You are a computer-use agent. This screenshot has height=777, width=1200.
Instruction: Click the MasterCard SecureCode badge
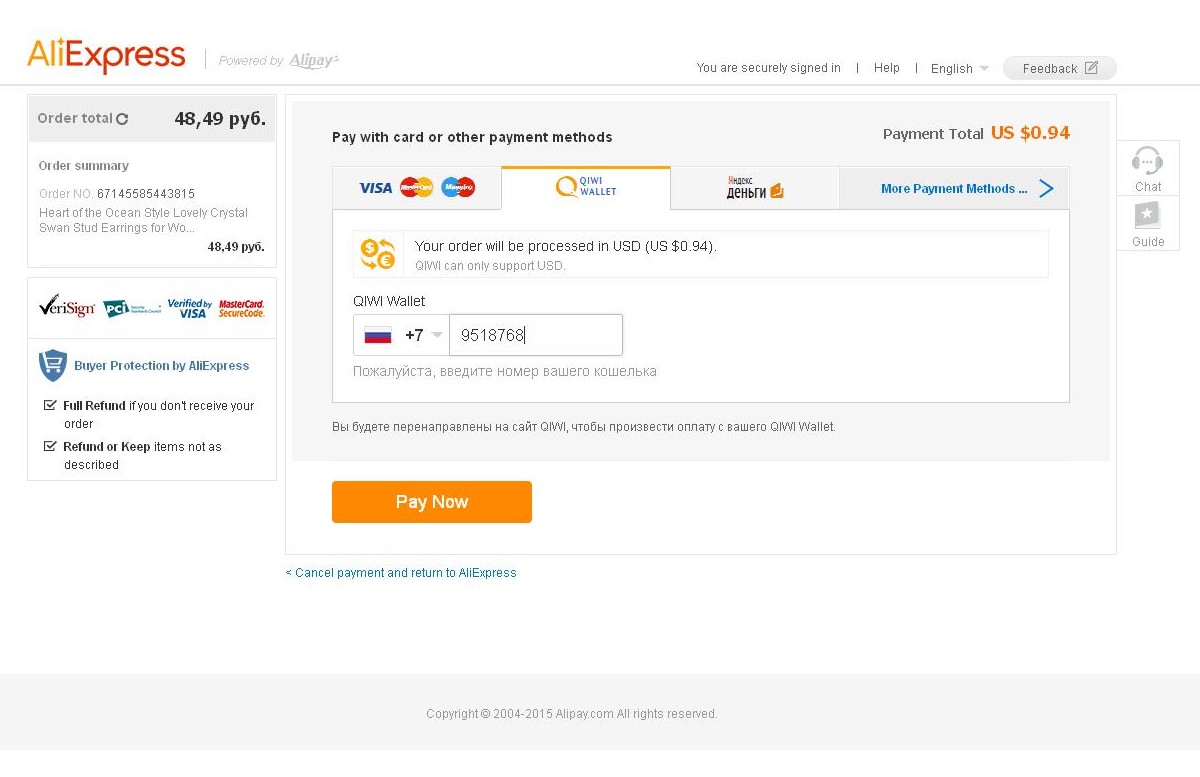241,308
